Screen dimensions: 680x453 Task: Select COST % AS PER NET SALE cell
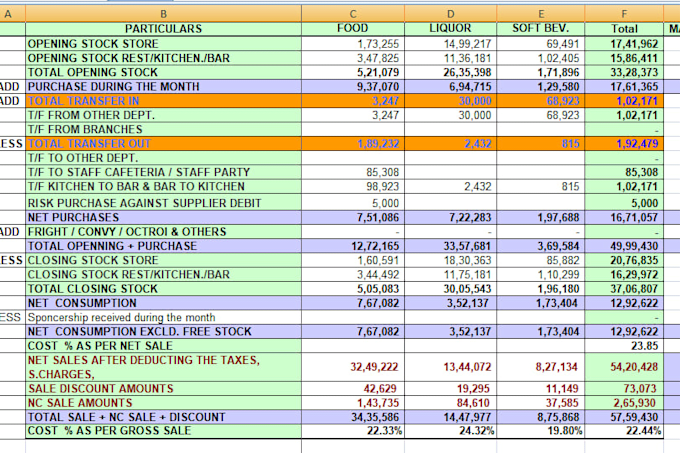point(163,346)
